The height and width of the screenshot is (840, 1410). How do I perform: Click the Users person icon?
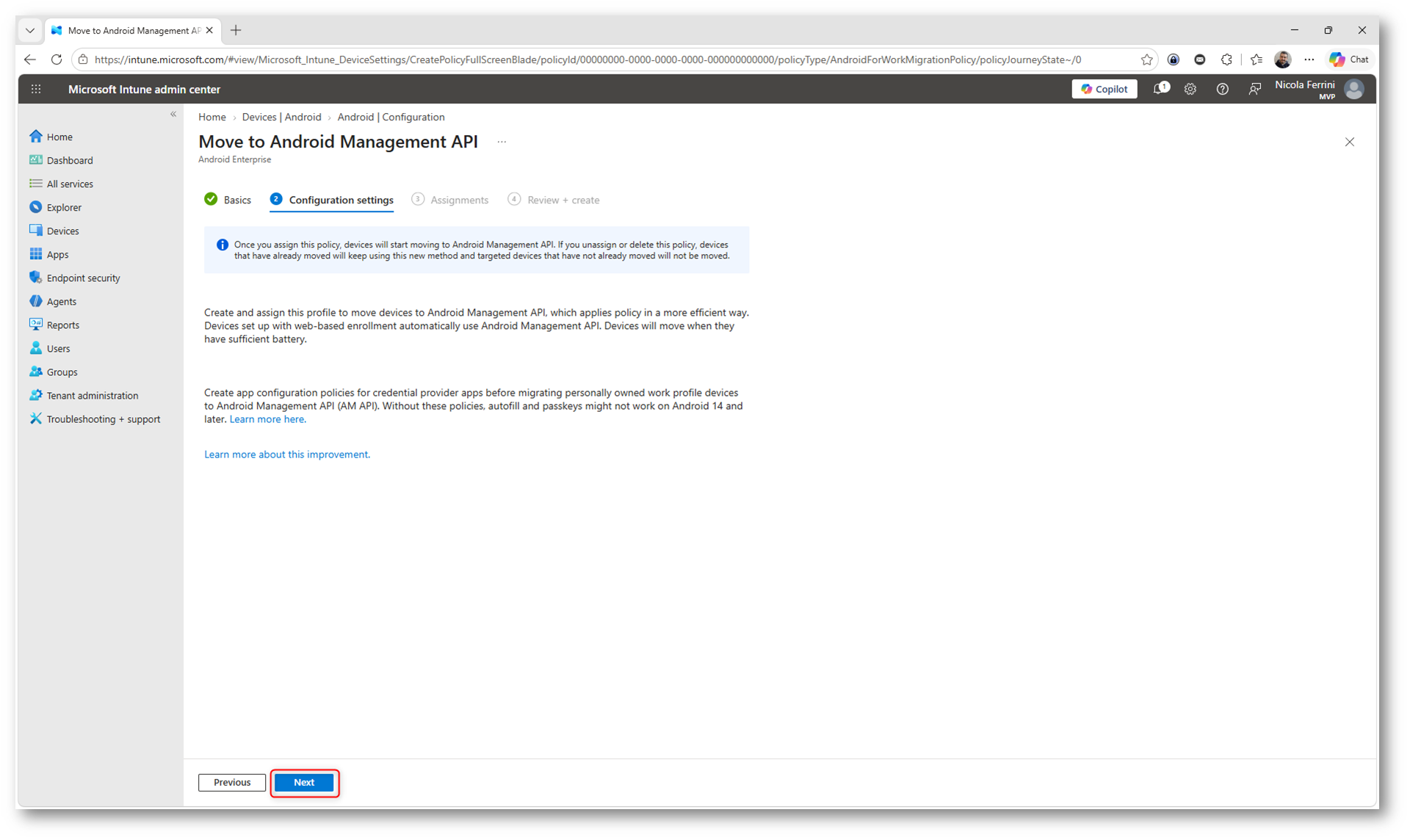coord(36,348)
